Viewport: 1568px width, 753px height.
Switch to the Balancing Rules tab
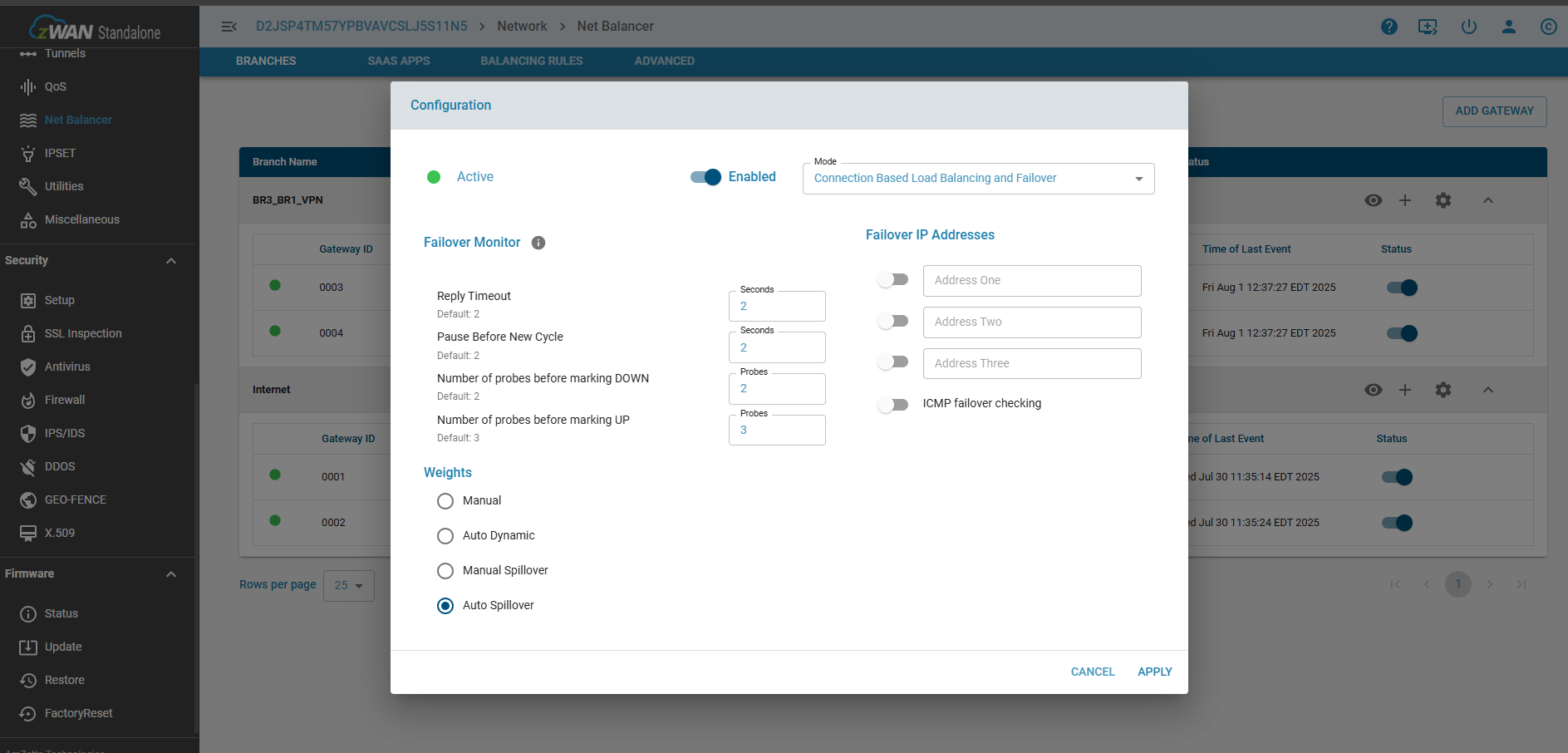[x=531, y=61]
